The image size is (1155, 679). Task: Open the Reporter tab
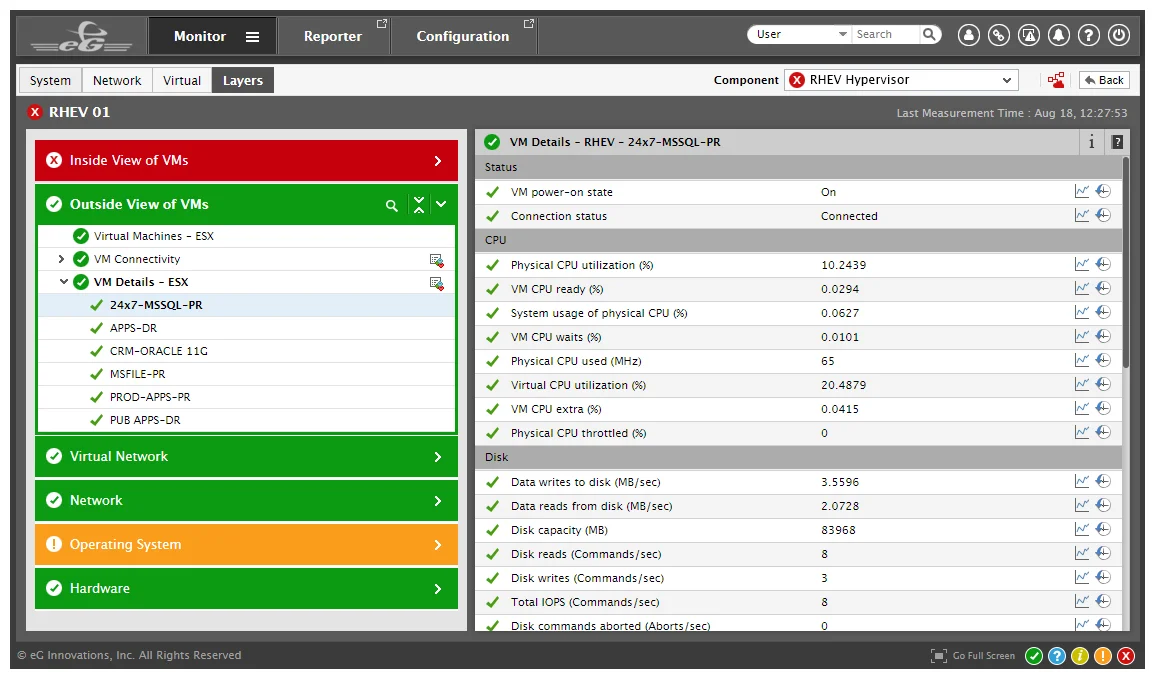(x=333, y=36)
